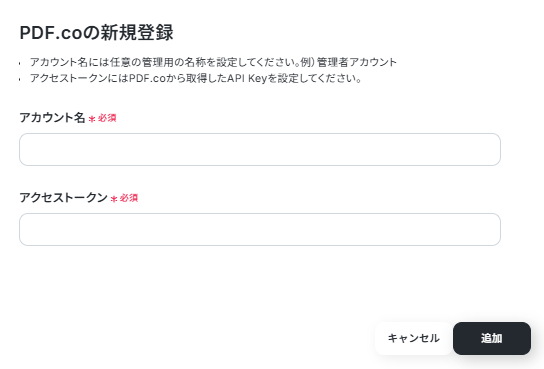This screenshot has width=544, height=369.
Task: Click the アカウント名 input field
Action: click(260, 149)
